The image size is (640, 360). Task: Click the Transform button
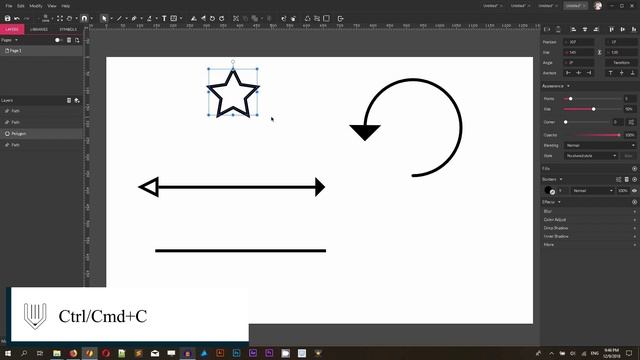(x=621, y=63)
